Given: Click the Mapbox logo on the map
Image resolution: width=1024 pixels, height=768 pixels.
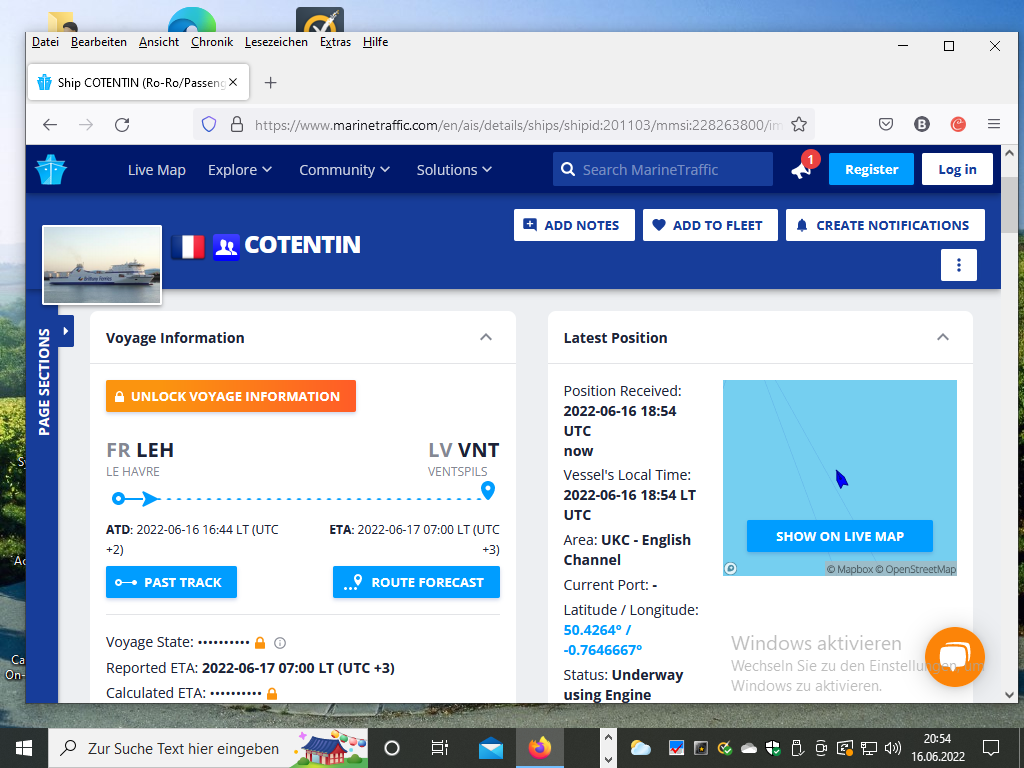Looking at the screenshot, I should tap(731, 568).
